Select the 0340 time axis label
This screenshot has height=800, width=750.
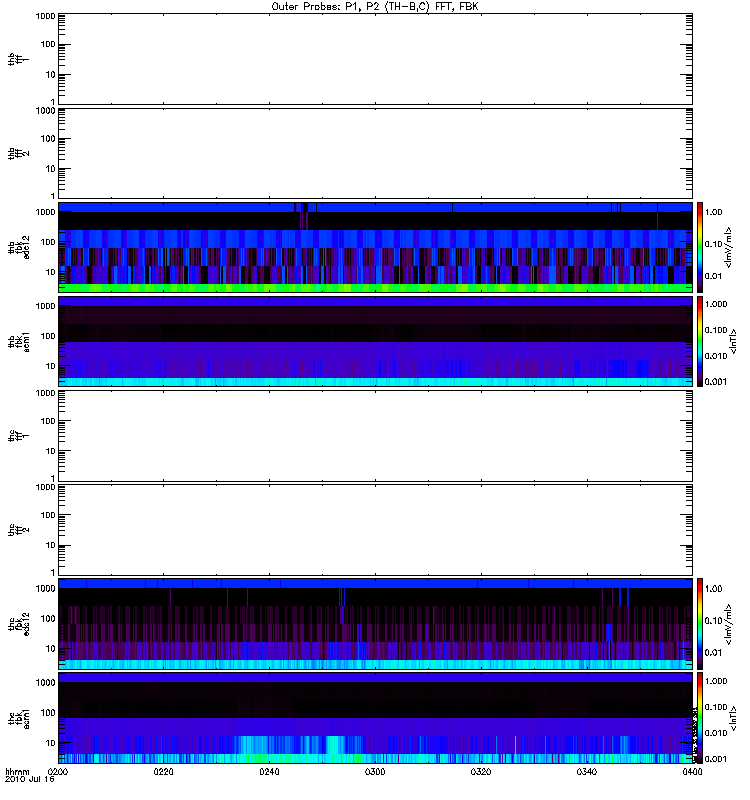pyautogui.click(x=587, y=771)
